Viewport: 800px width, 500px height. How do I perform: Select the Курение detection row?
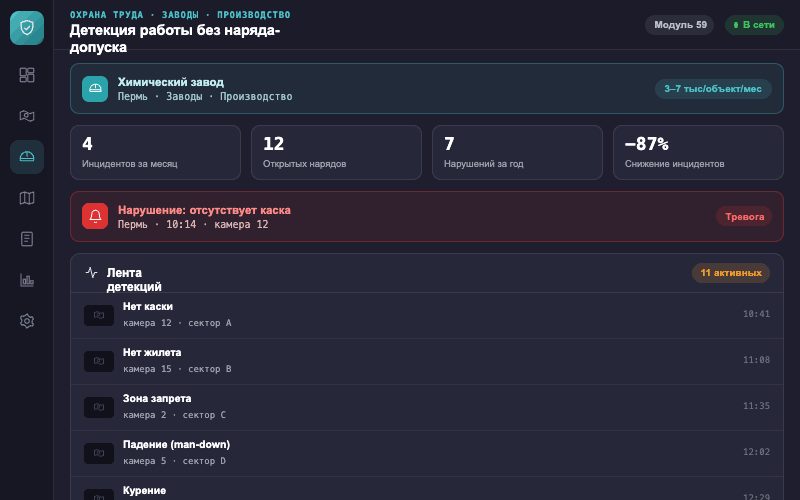point(427,489)
